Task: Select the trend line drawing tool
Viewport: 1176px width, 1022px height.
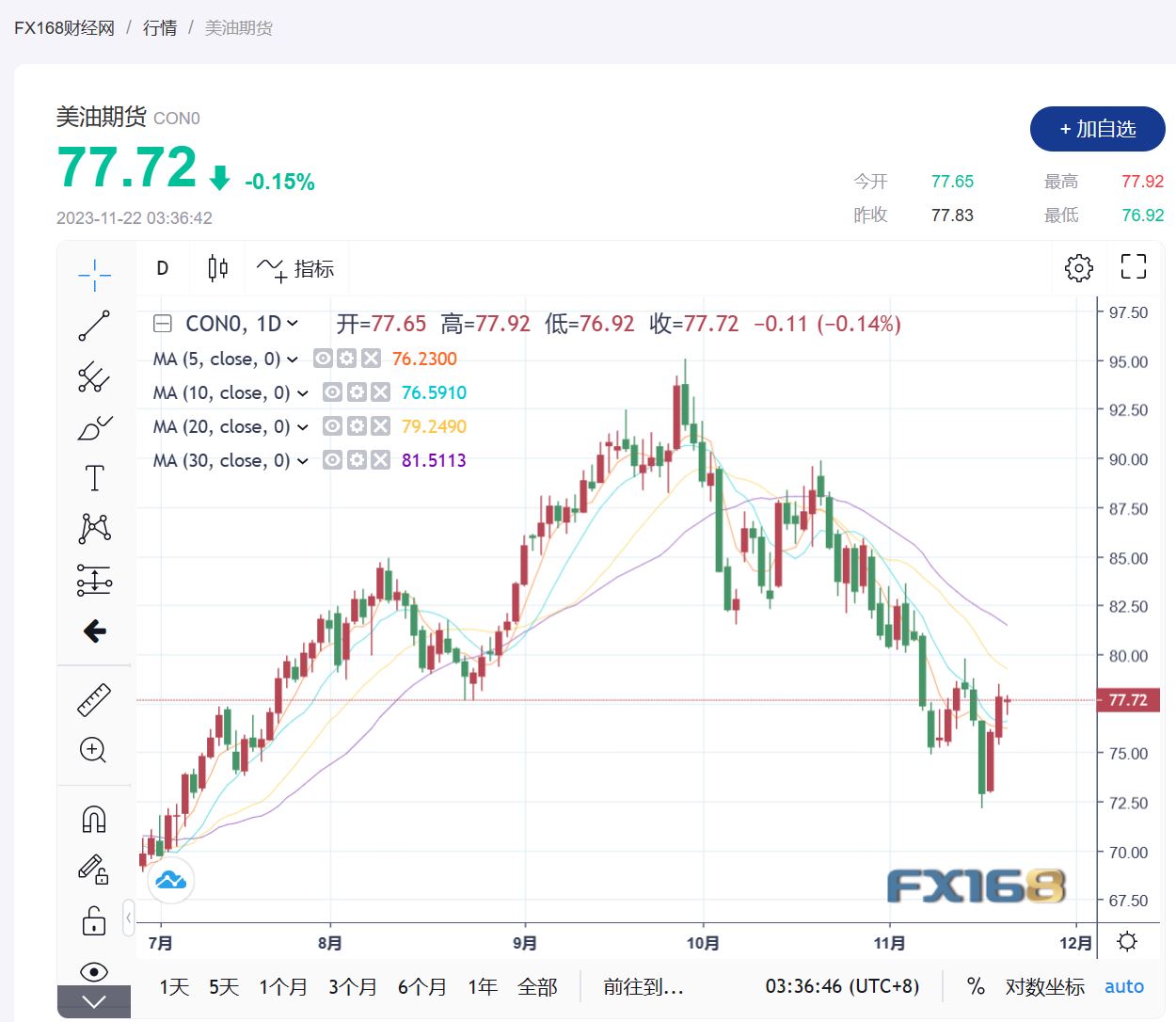Action: (94, 326)
